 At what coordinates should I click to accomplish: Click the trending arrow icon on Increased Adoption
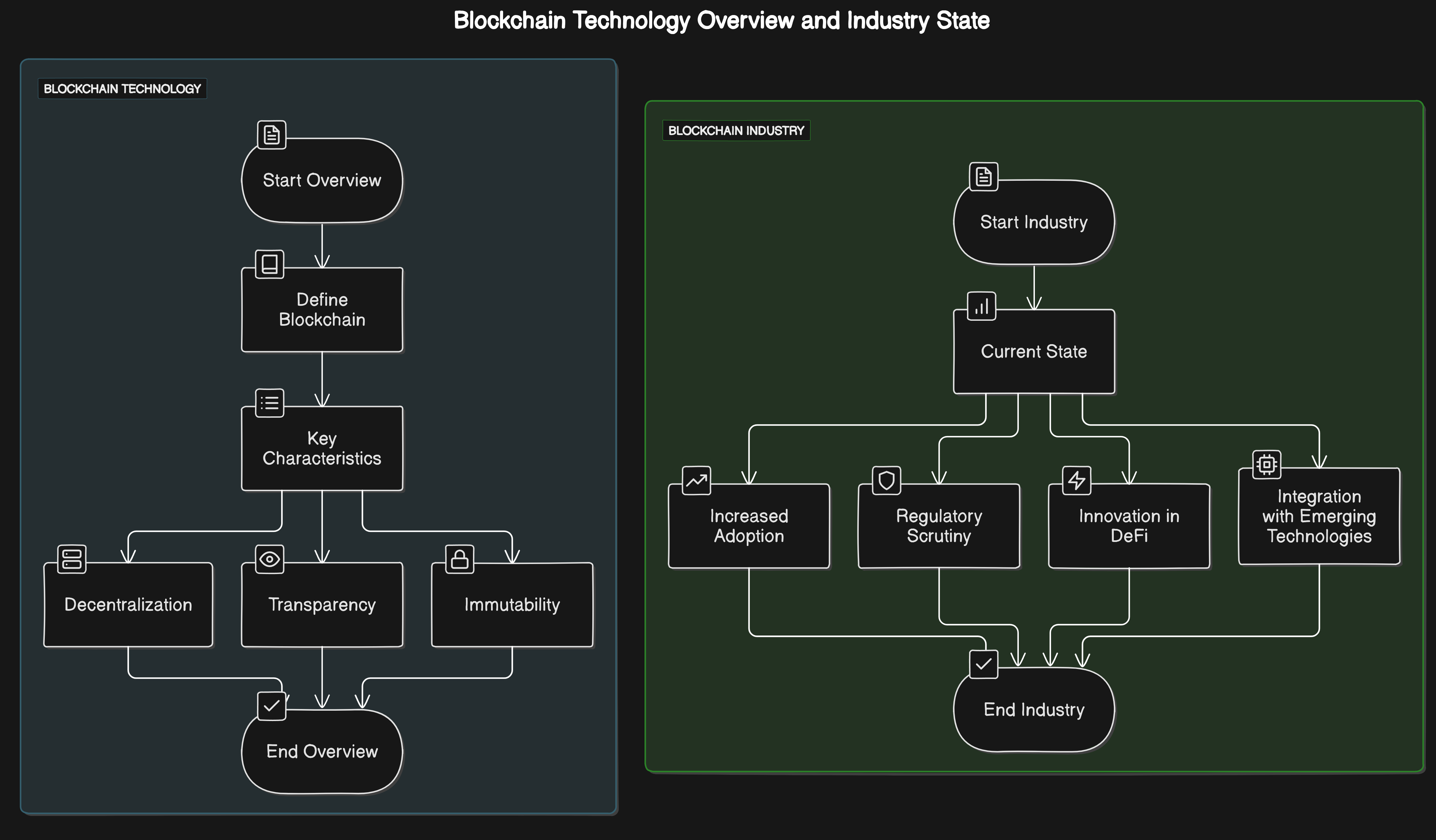point(696,481)
